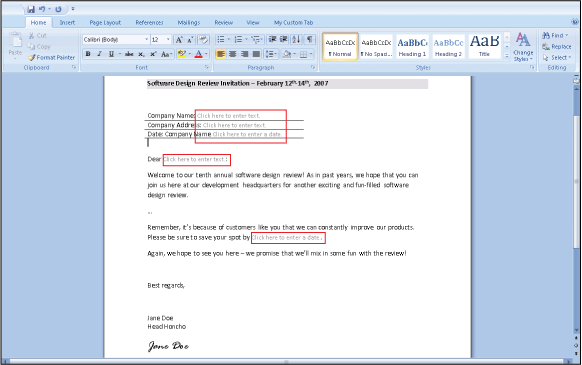This screenshot has height=365, width=582.
Task: Apply the Normal style
Action: (x=340, y=46)
